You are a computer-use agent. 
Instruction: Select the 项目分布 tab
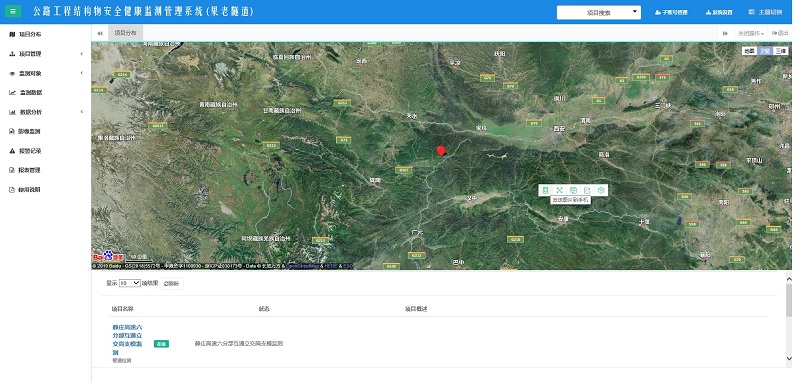[x=126, y=33]
